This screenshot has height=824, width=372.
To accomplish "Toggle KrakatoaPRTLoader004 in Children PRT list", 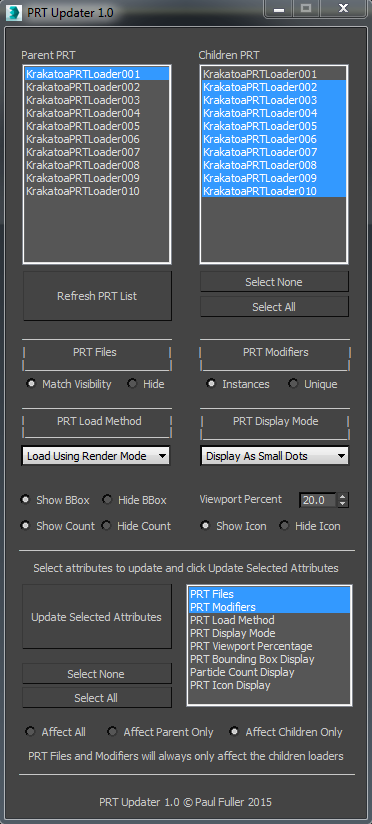I will tap(274, 113).
